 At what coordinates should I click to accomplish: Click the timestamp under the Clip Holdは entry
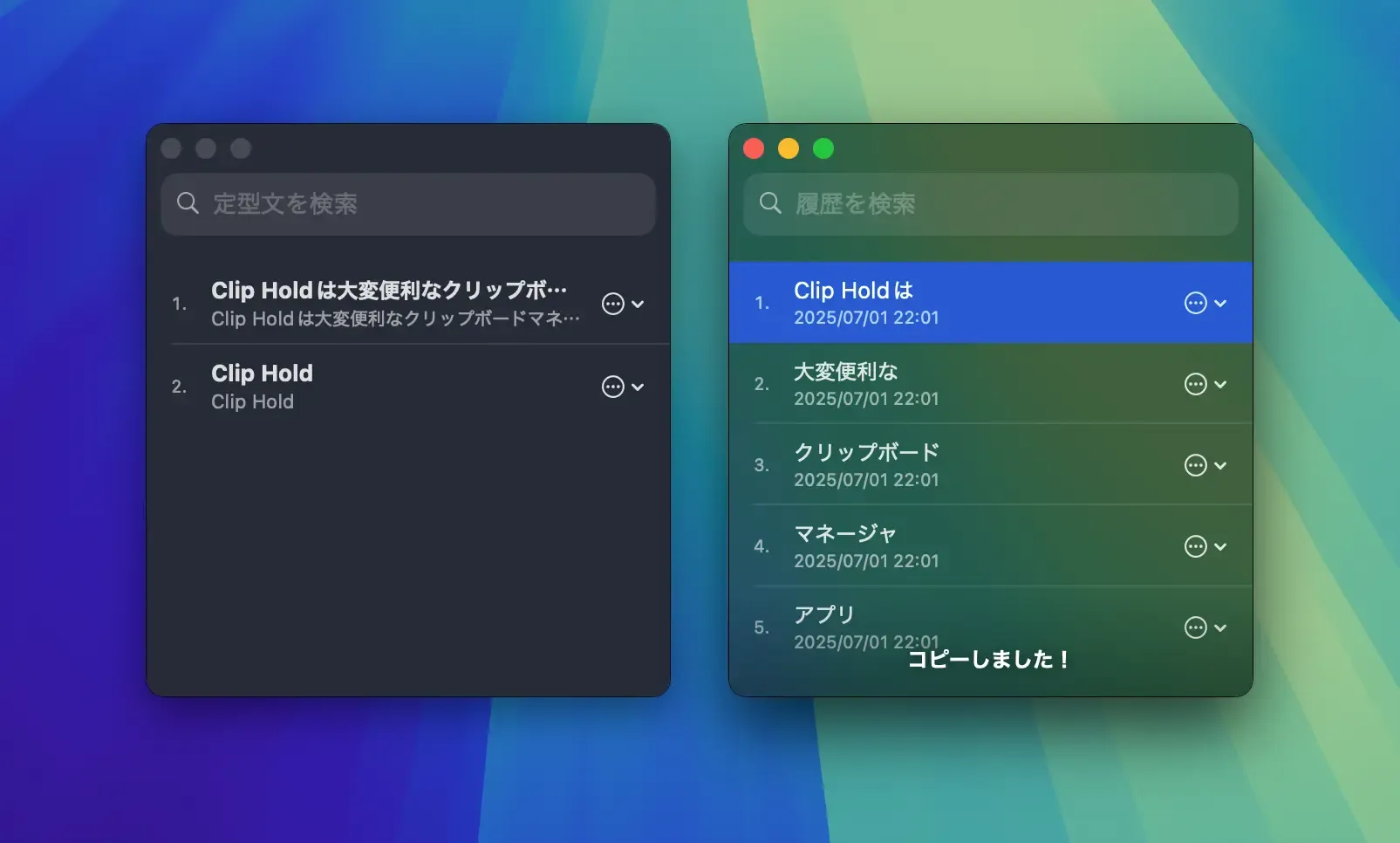(866, 318)
